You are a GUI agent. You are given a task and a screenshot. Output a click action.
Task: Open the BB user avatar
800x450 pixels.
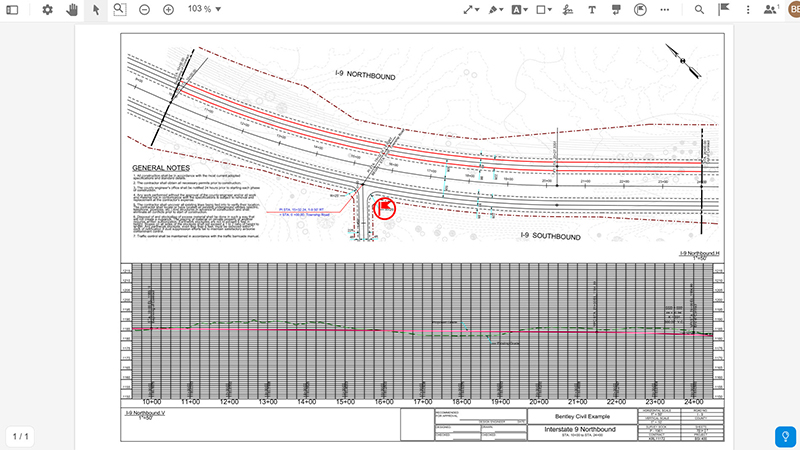[x=794, y=9]
